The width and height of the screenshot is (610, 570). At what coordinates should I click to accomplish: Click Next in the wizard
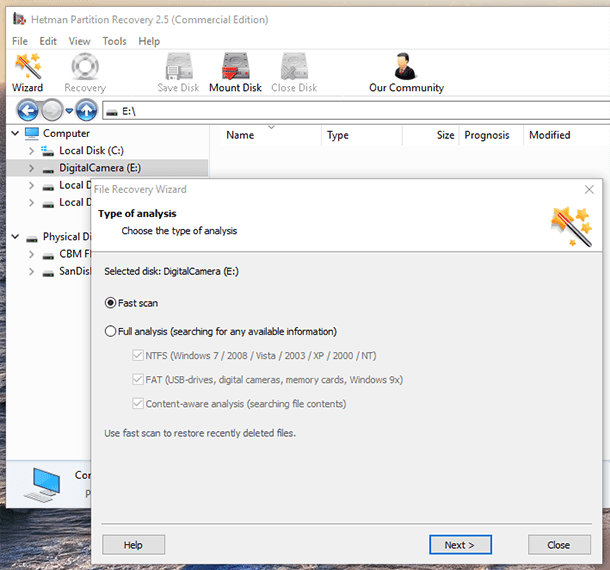[460, 545]
